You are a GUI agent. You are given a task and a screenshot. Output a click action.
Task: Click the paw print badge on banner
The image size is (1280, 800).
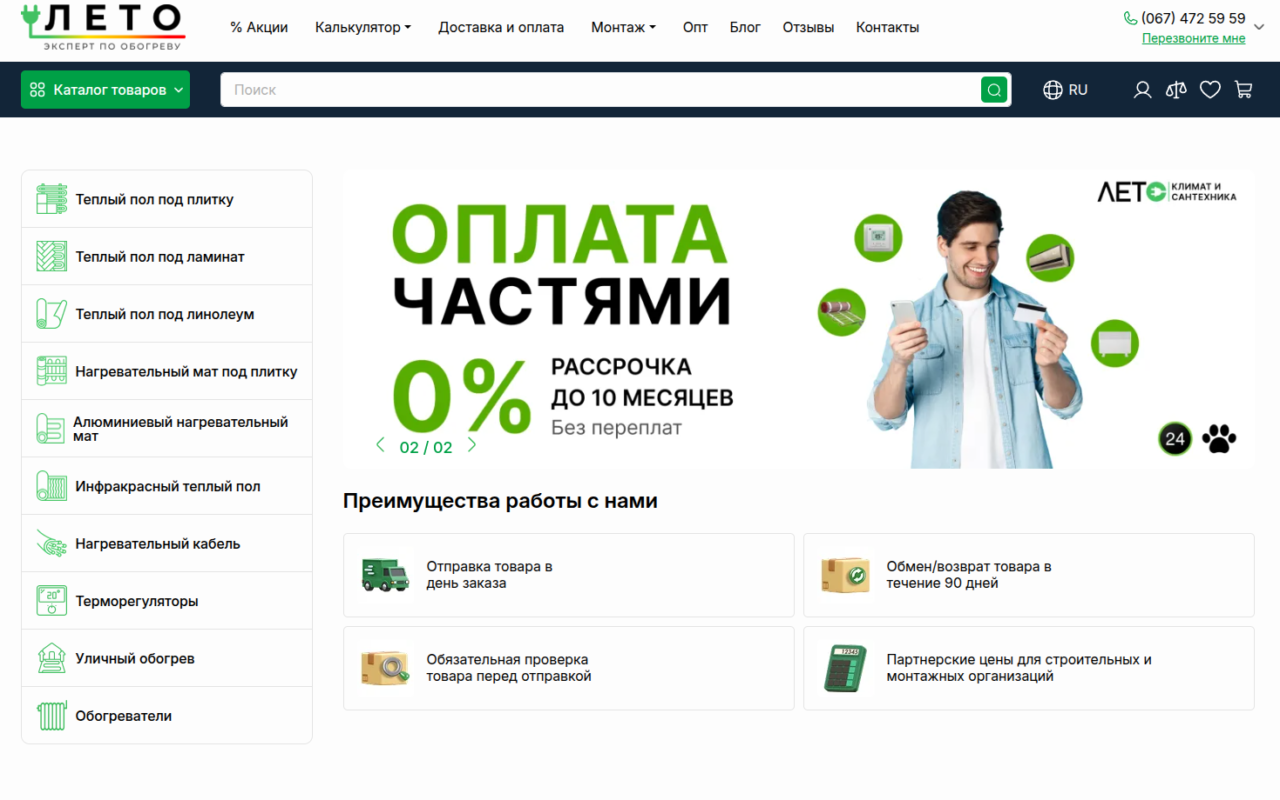point(1219,439)
